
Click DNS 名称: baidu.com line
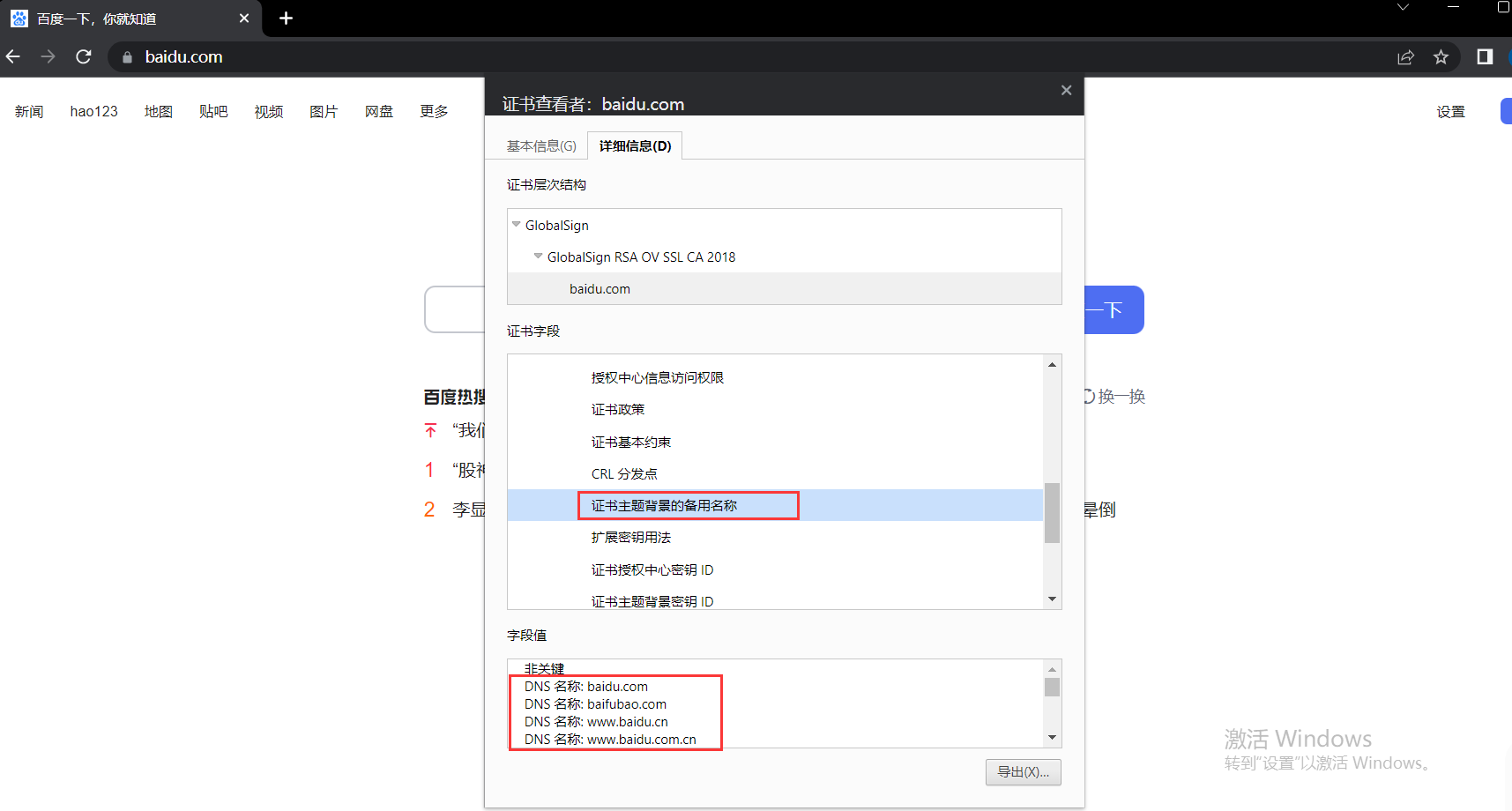[x=586, y=687]
